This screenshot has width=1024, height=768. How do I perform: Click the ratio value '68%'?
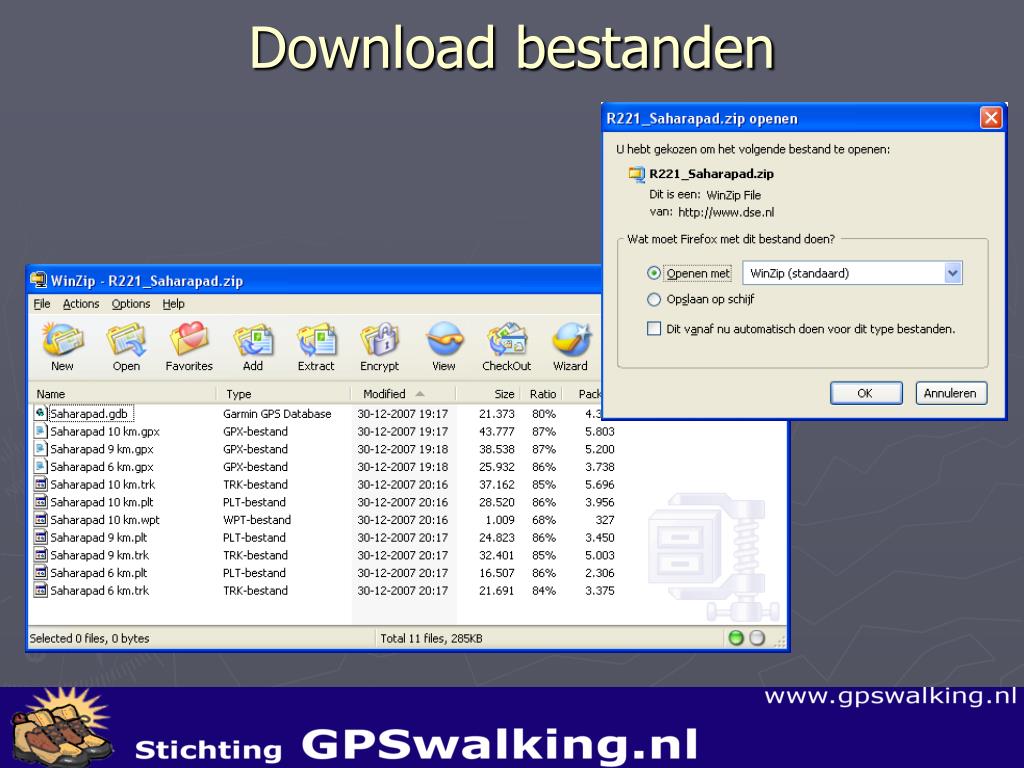[543, 519]
